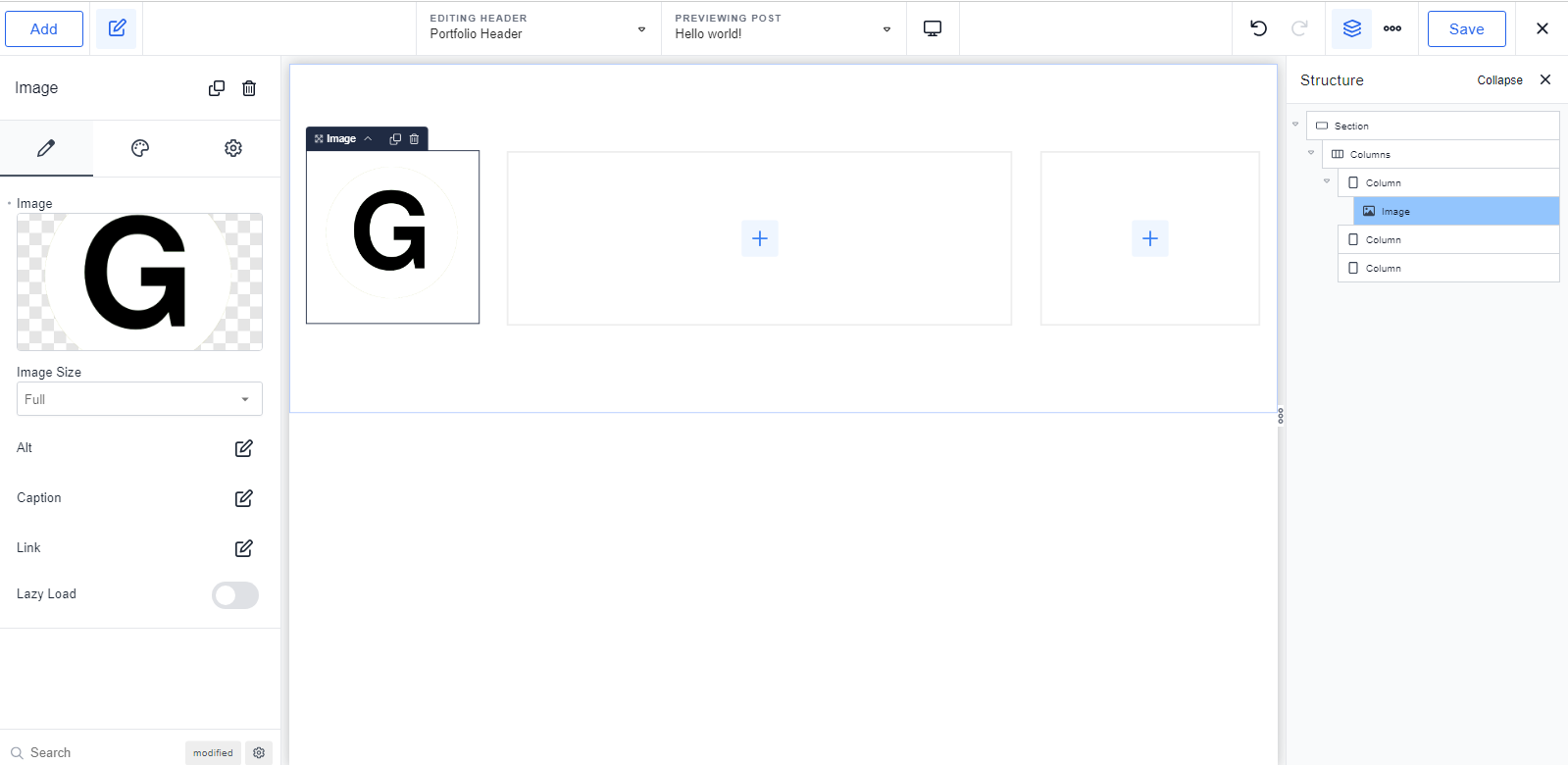Click the modified filter button
The height and width of the screenshot is (765, 1568).
point(213,753)
